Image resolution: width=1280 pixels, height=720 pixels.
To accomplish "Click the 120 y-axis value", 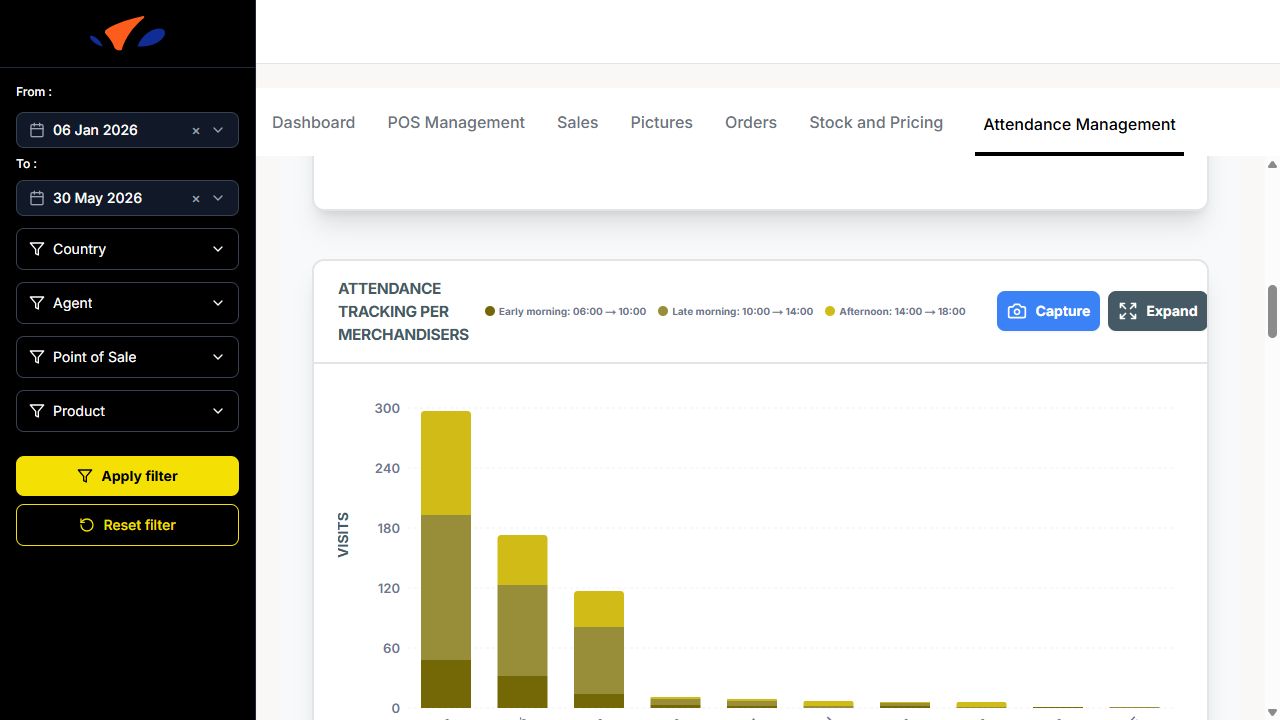I will pyautogui.click(x=387, y=588).
